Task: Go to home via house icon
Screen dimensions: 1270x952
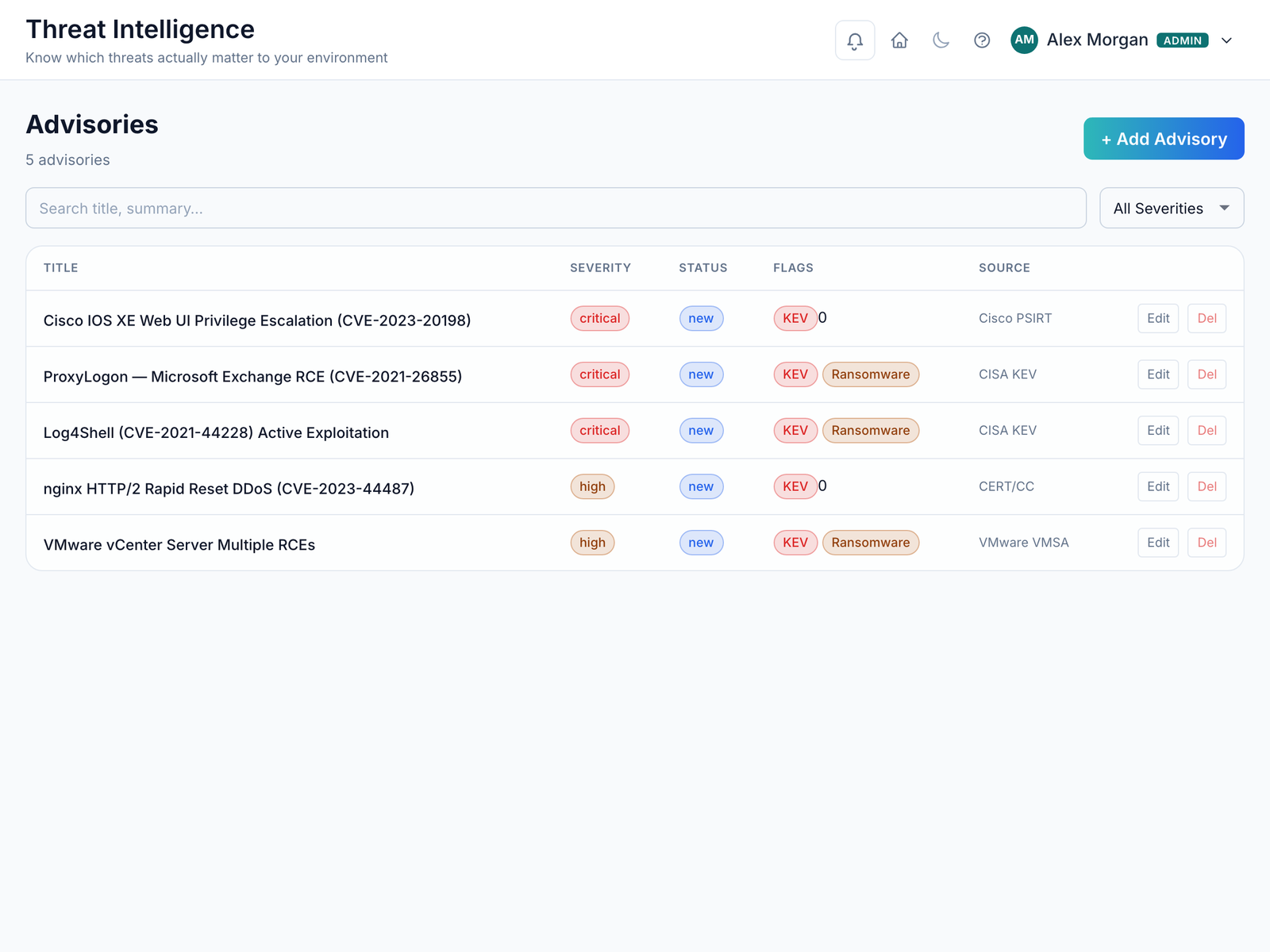Action: point(899,40)
